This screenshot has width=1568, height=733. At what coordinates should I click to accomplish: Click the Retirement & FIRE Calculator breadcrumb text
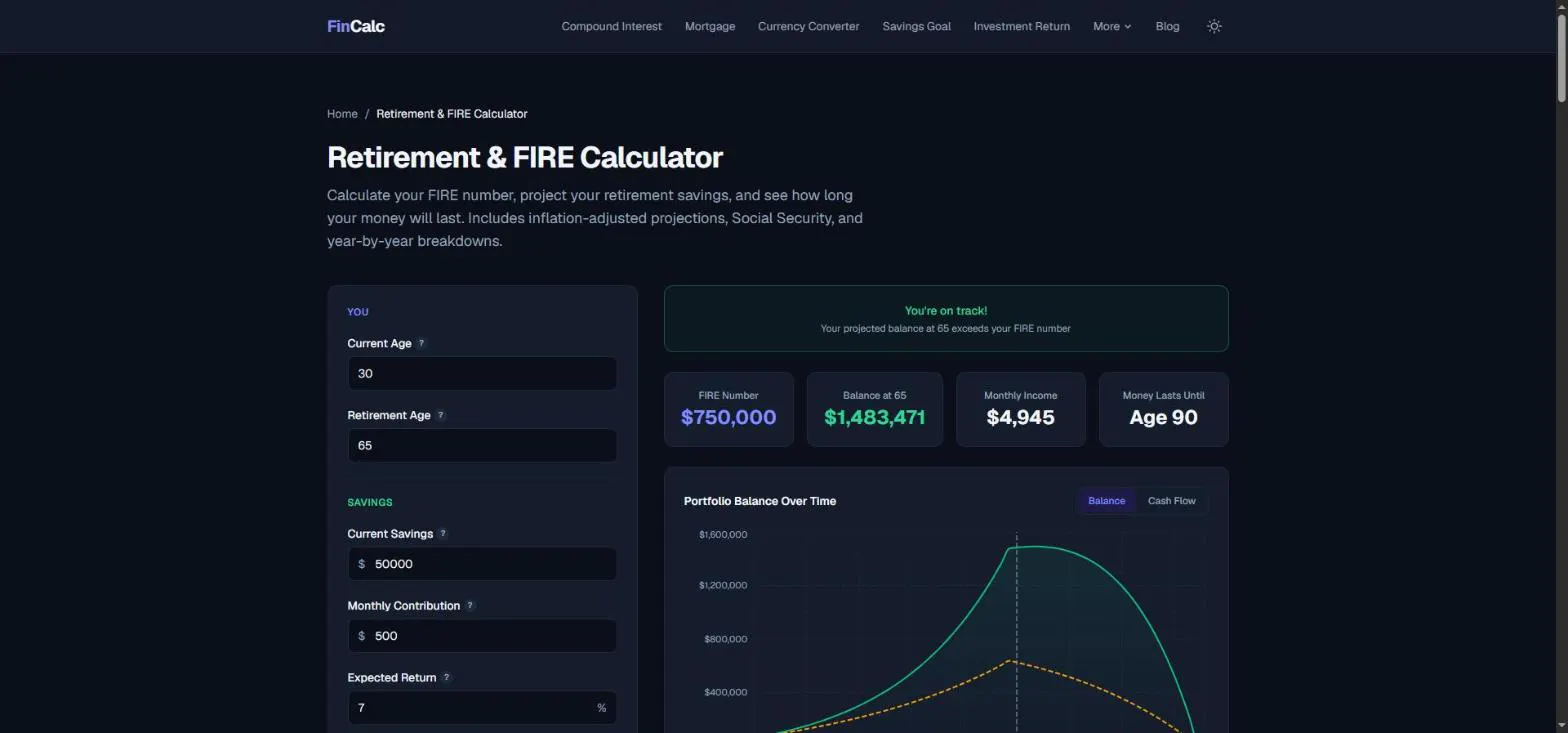(452, 114)
